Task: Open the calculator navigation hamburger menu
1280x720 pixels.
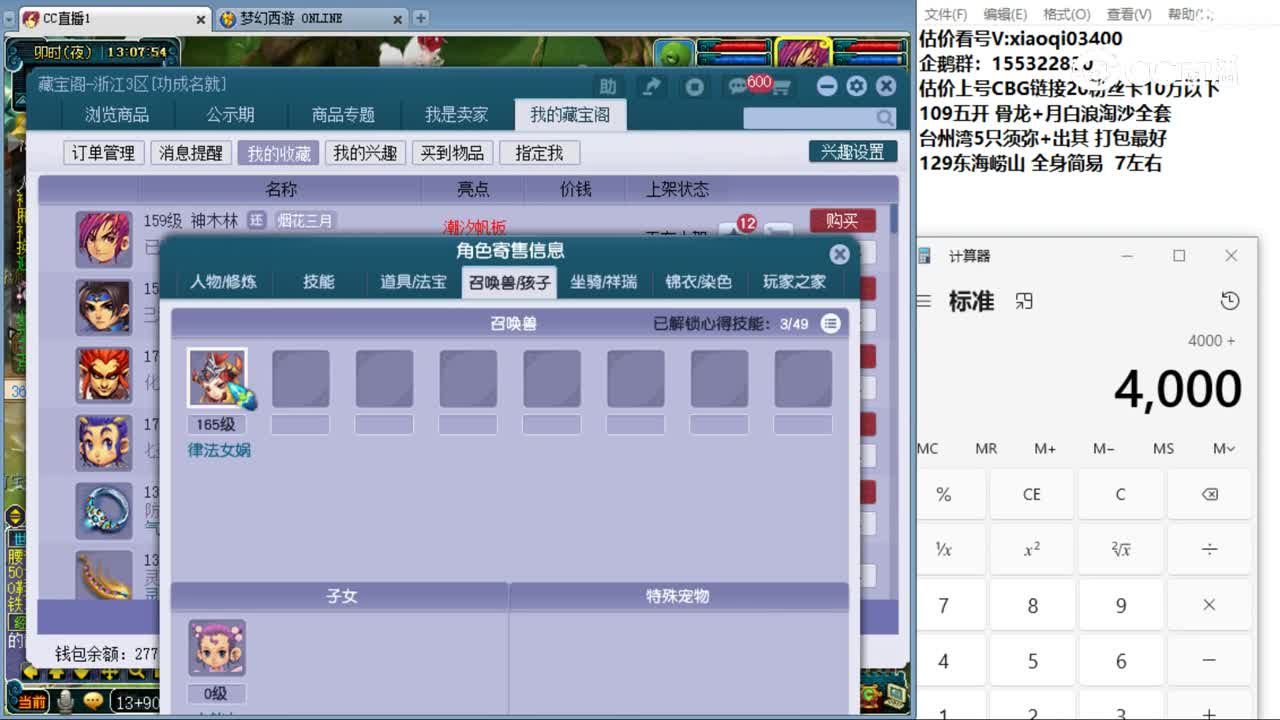Action: coord(925,301)
